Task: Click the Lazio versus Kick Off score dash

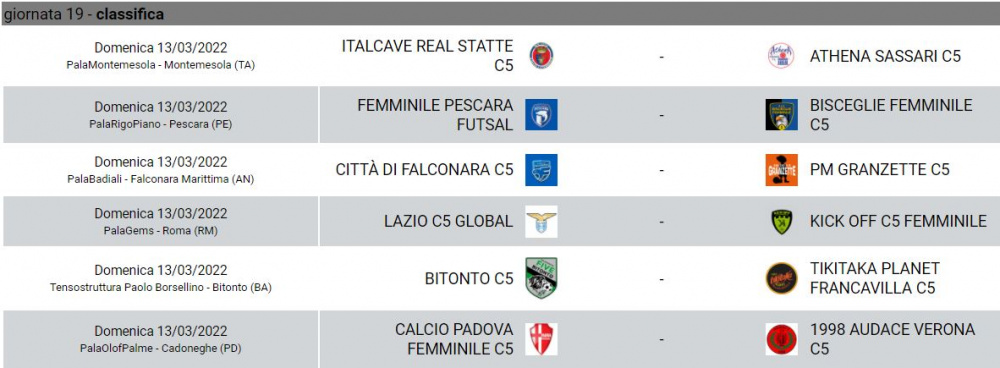Action: point(661,222)
